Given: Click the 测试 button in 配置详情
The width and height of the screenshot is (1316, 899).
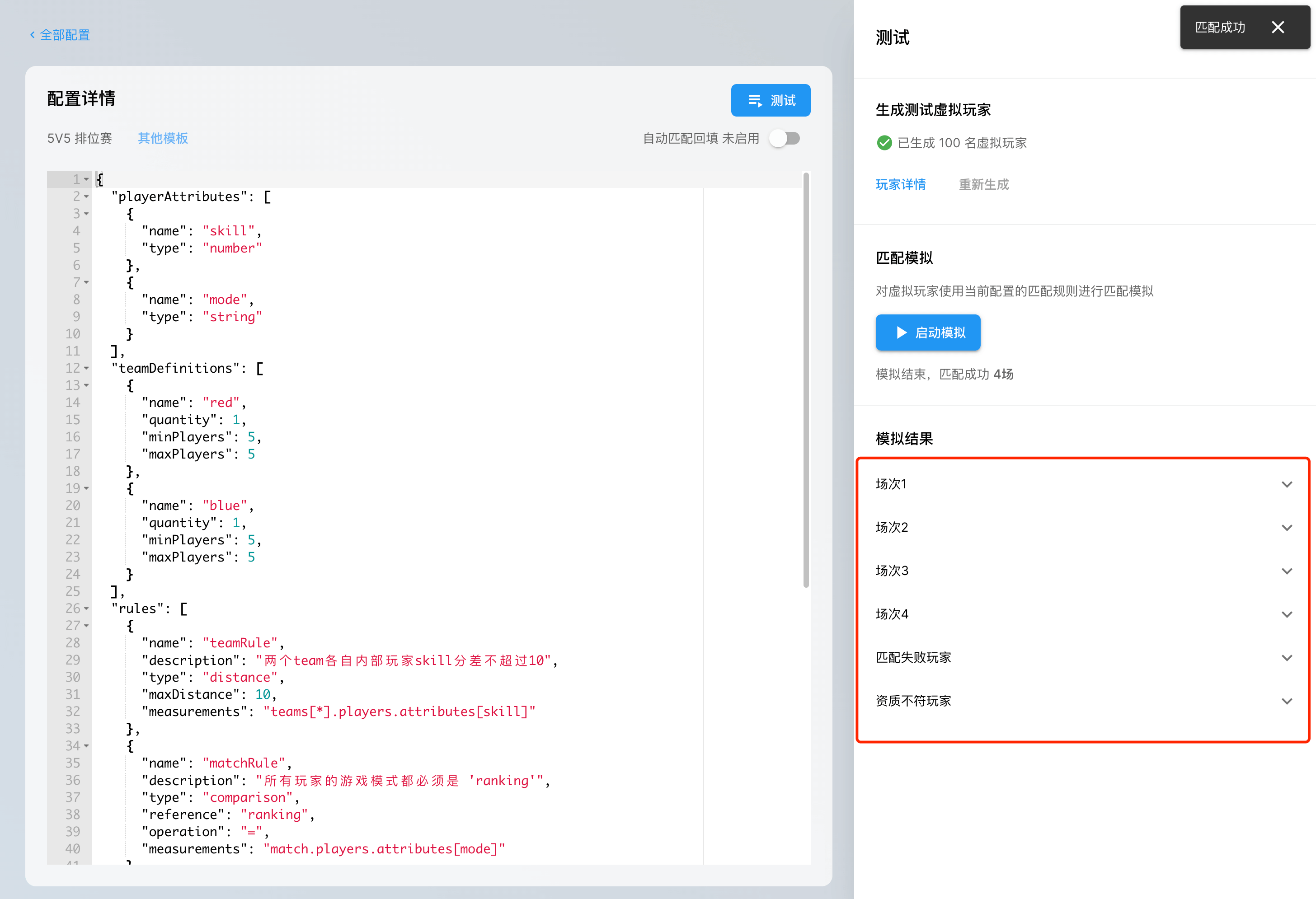Looking at the screenshot, I should (x=770, y=100).
